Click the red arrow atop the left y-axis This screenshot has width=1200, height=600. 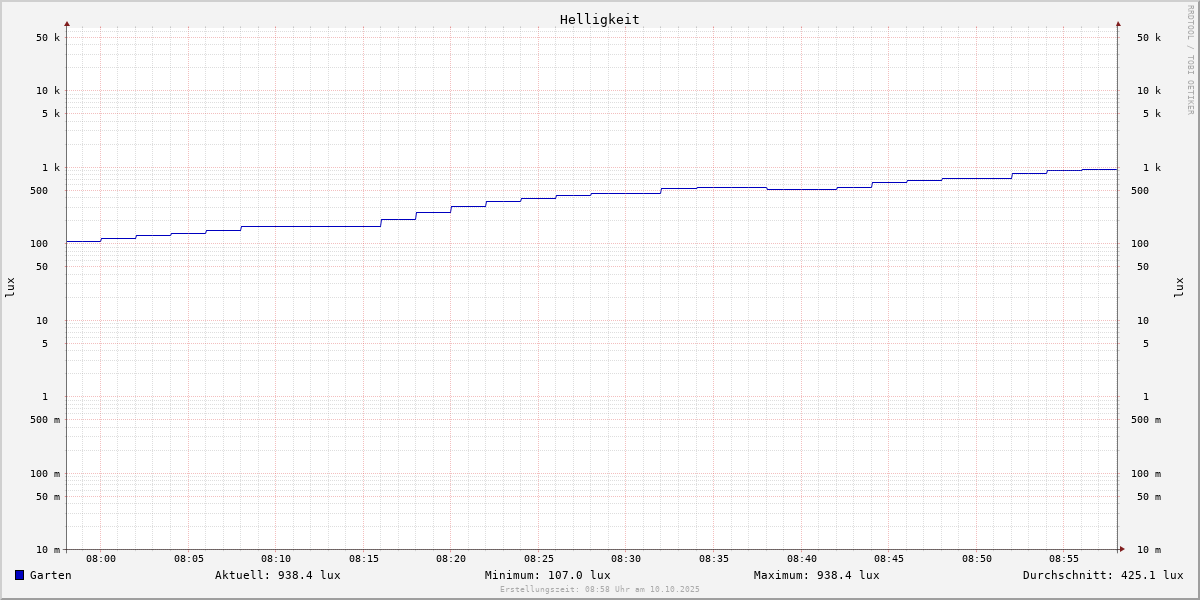(67, 23)
